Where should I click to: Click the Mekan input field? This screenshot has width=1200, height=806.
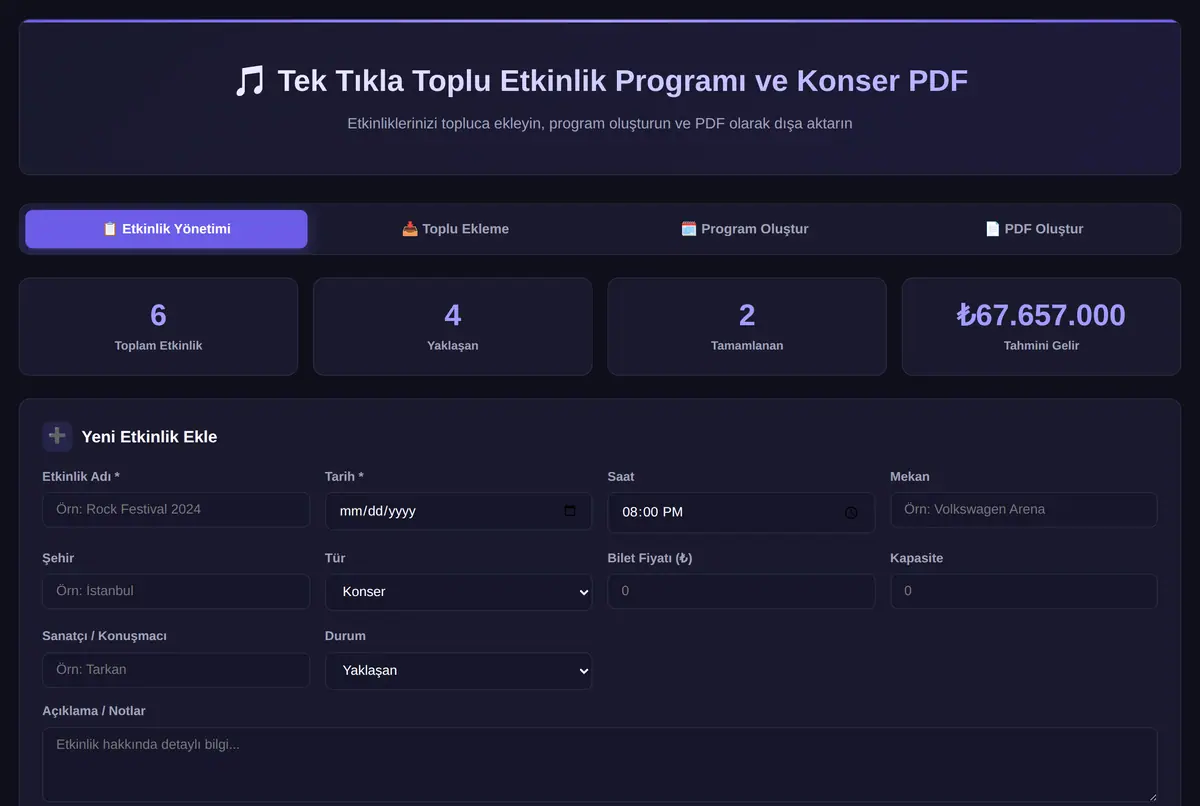[1024, 510]
